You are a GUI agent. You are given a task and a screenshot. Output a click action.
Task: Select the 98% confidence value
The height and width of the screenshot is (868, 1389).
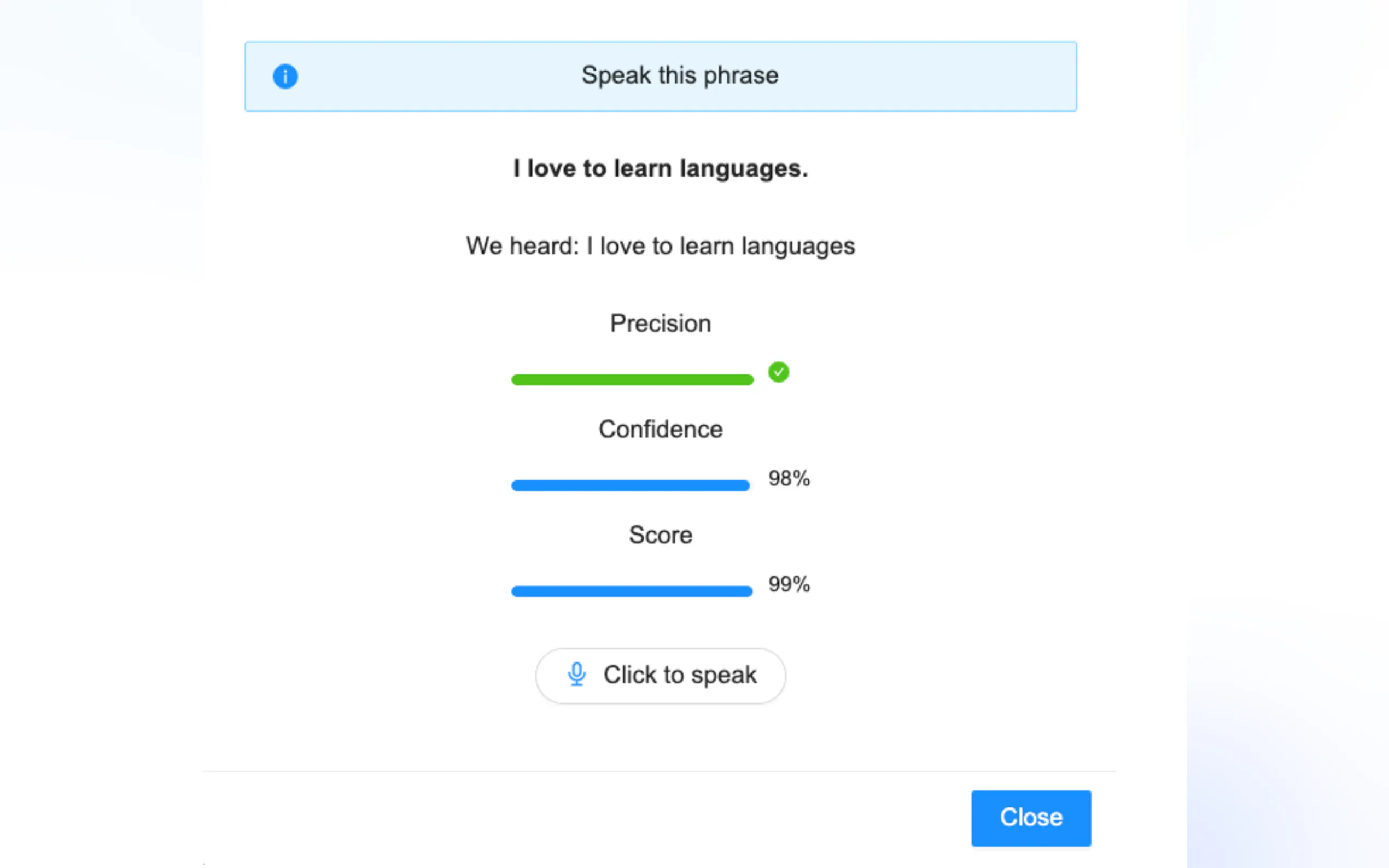pos(789,478)
